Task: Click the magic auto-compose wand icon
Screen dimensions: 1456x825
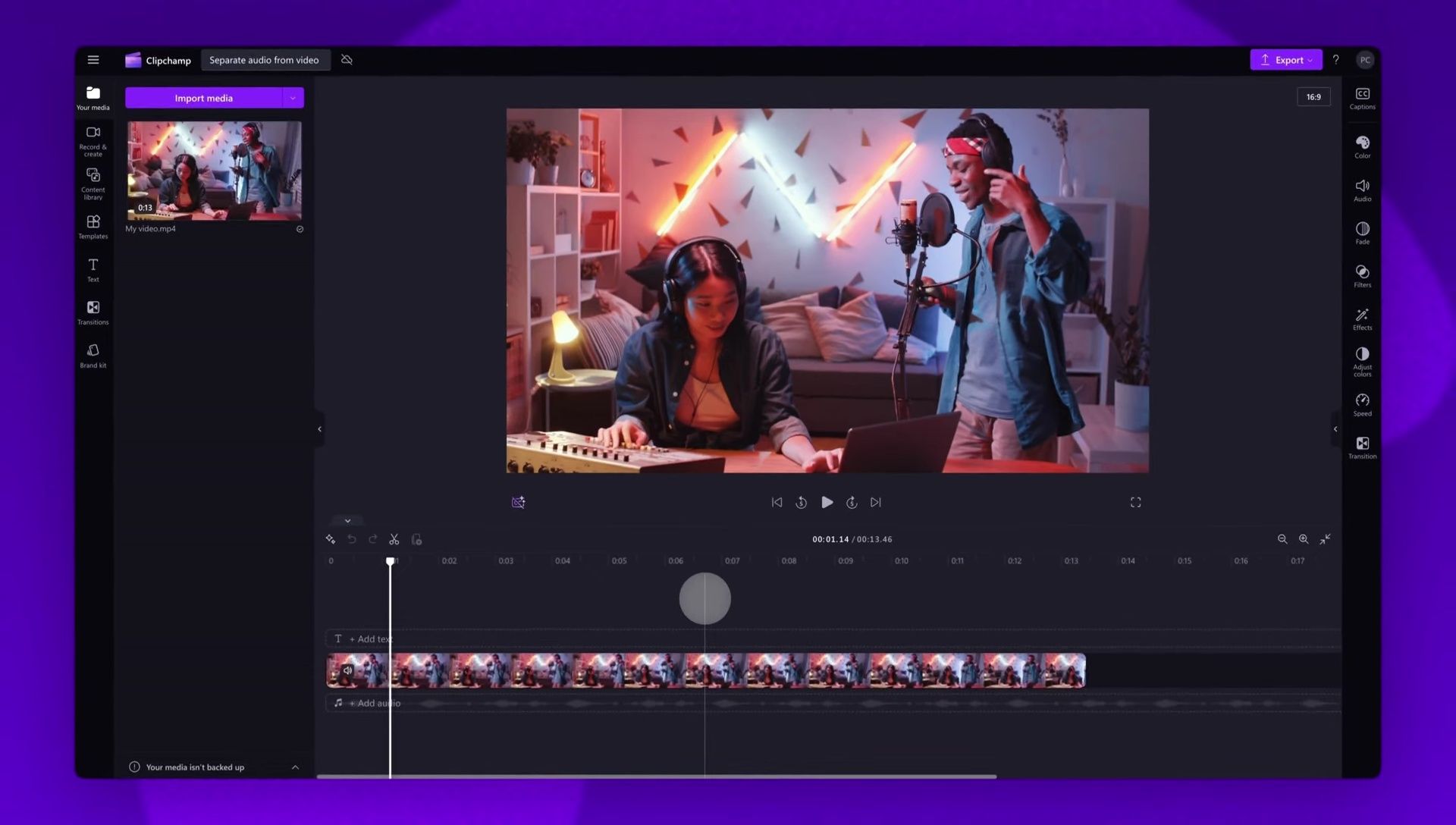Action: coord(331,539)
